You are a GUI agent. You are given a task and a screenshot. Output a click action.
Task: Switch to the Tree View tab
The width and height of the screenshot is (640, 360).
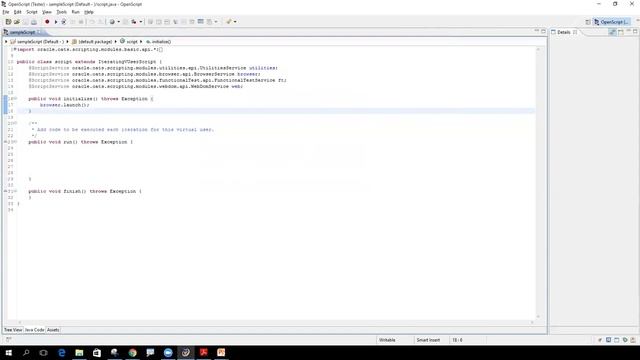(x=13, y=330)
